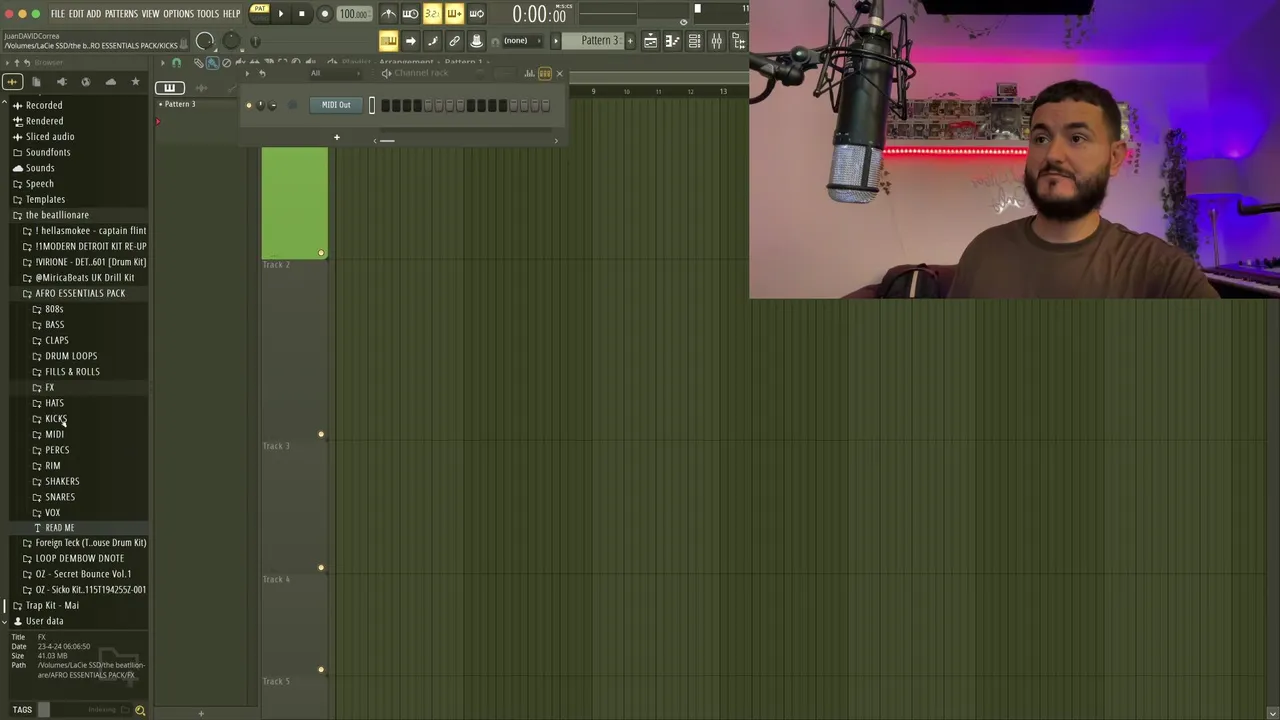Click the piano icon in pattern picker
Viewport: 1280px width, 720px height.
point(169,88)
